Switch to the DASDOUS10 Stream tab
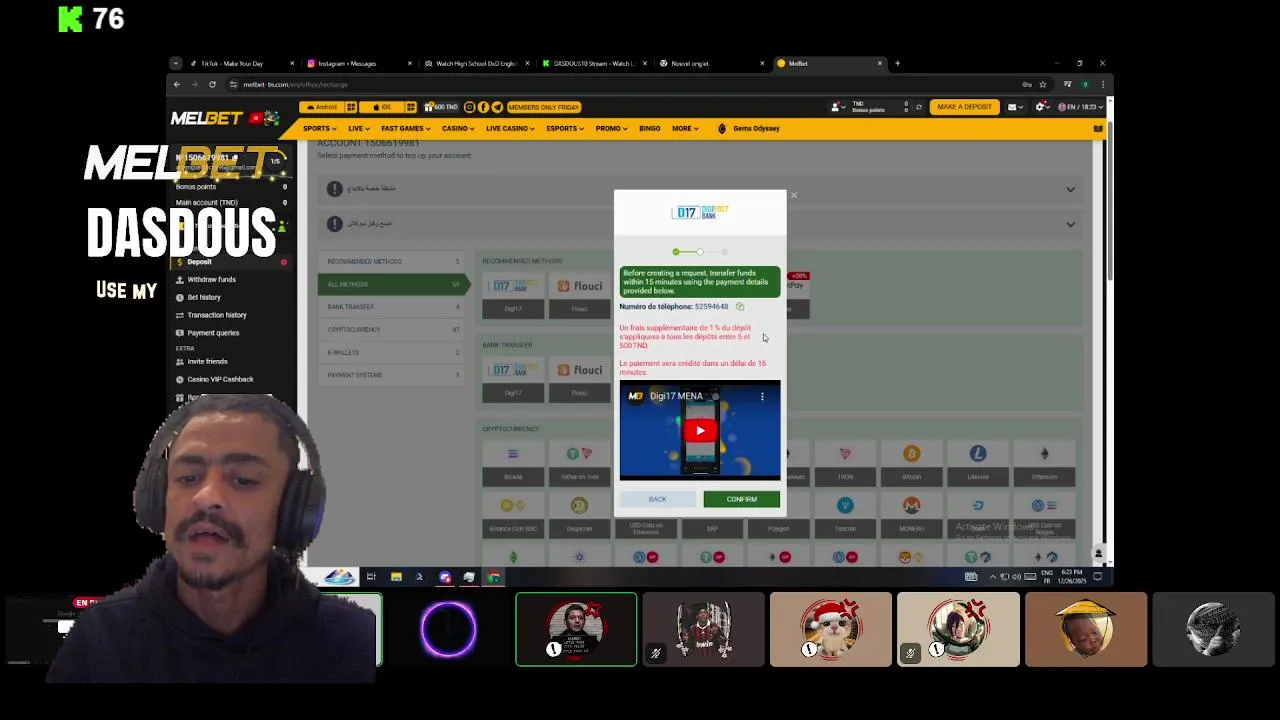1280x720 pixels. click(x=594, y=63)
